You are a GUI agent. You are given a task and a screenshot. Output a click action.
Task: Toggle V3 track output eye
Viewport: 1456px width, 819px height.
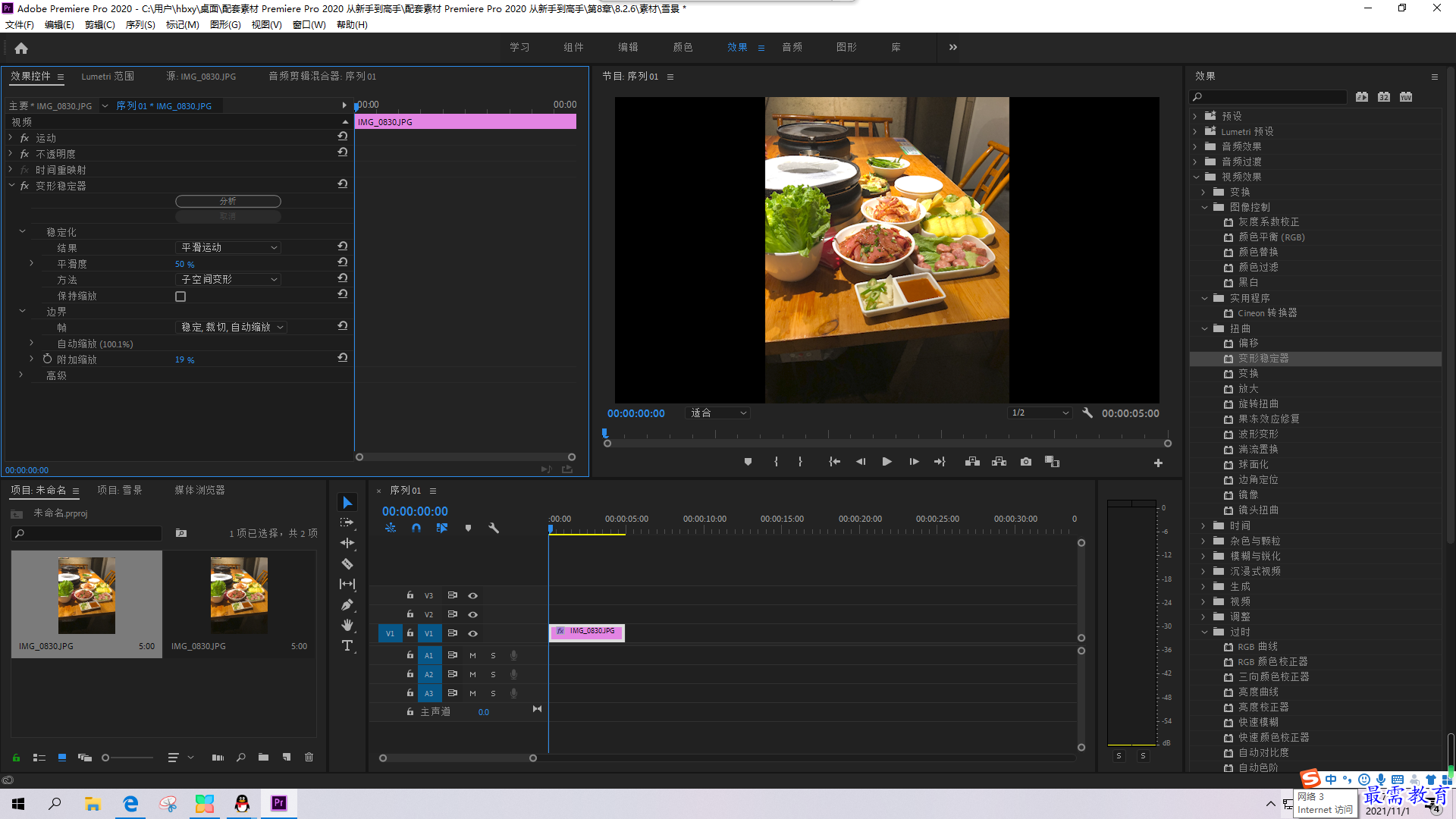click(x=472, y=595)
